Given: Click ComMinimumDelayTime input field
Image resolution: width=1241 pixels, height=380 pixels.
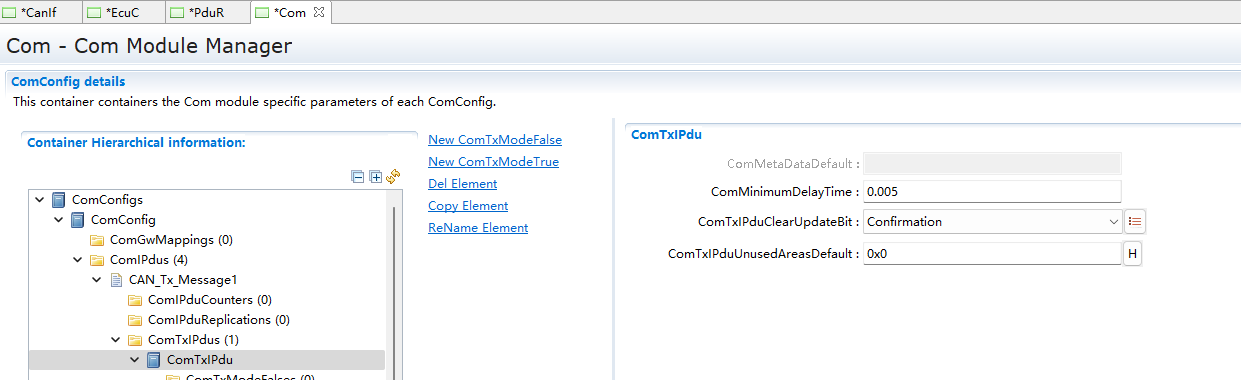Looking at the screenshot, I should pyautogui.click(x=992, y=191).
